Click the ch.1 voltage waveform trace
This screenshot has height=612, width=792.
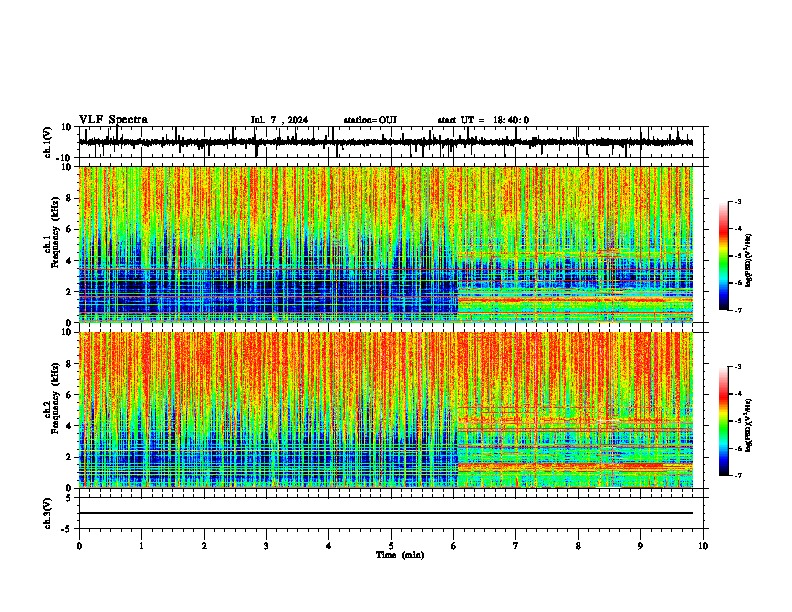coord(385,142)
